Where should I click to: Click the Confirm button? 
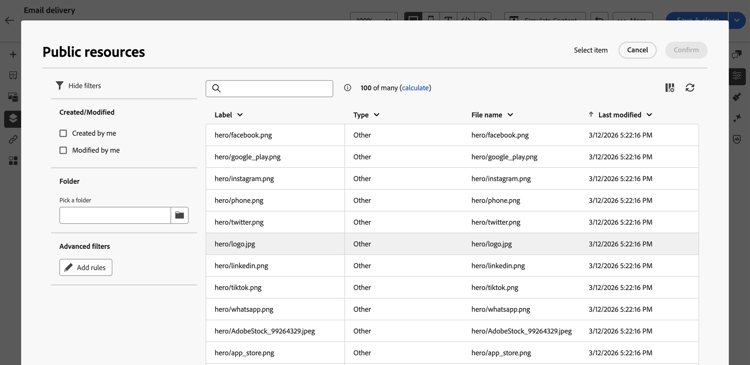click(686, 50)
